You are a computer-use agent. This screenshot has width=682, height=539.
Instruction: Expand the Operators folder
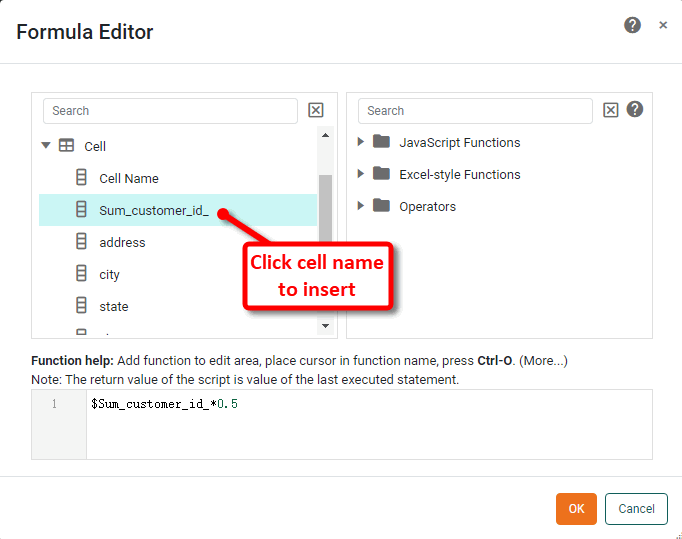coord(361,206)
